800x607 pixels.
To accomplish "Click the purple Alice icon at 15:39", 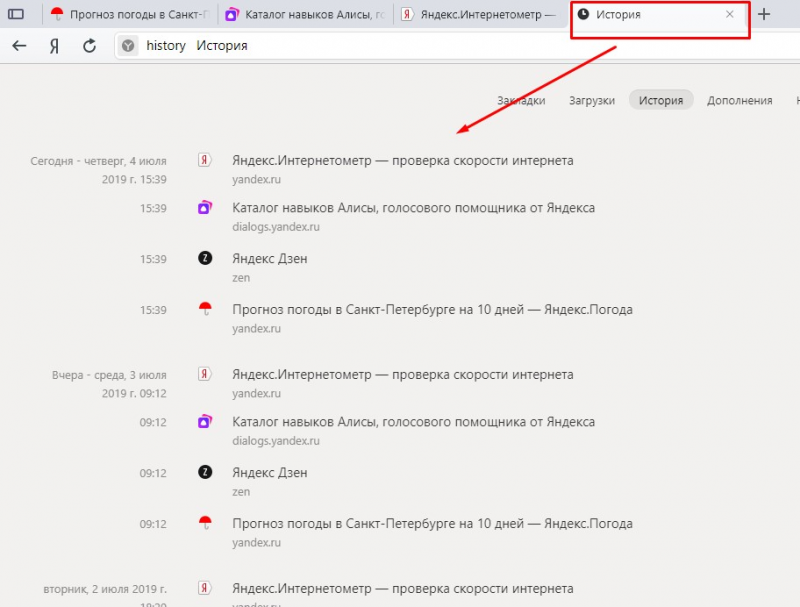I will coord(205,208).
